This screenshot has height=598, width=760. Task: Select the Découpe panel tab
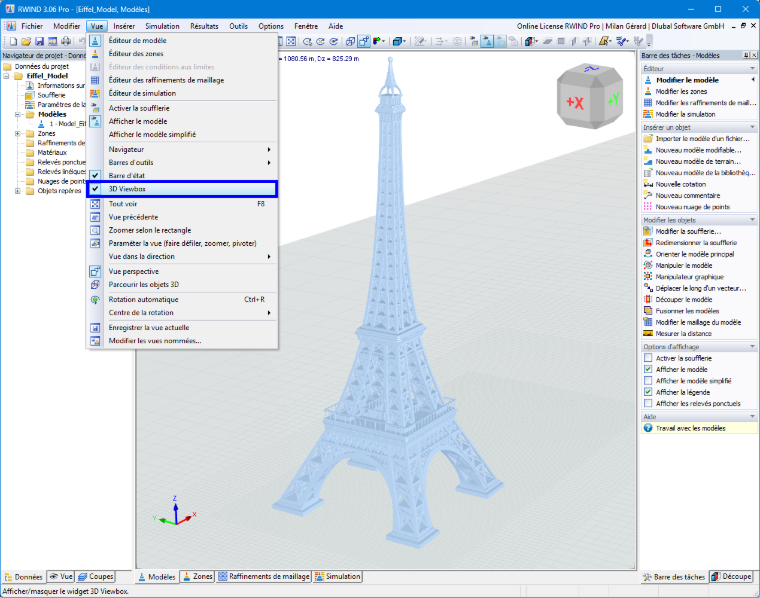point(732,577)
